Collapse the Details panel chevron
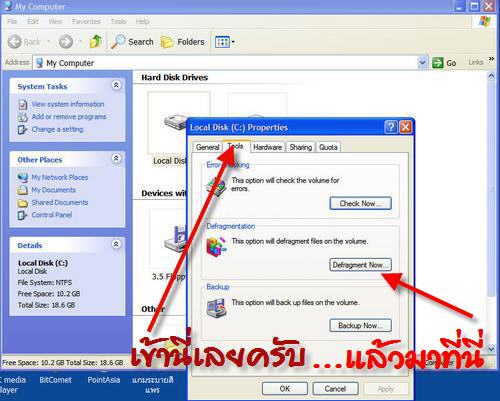Viewport: 500px width, 401px height. click(116, 244)
